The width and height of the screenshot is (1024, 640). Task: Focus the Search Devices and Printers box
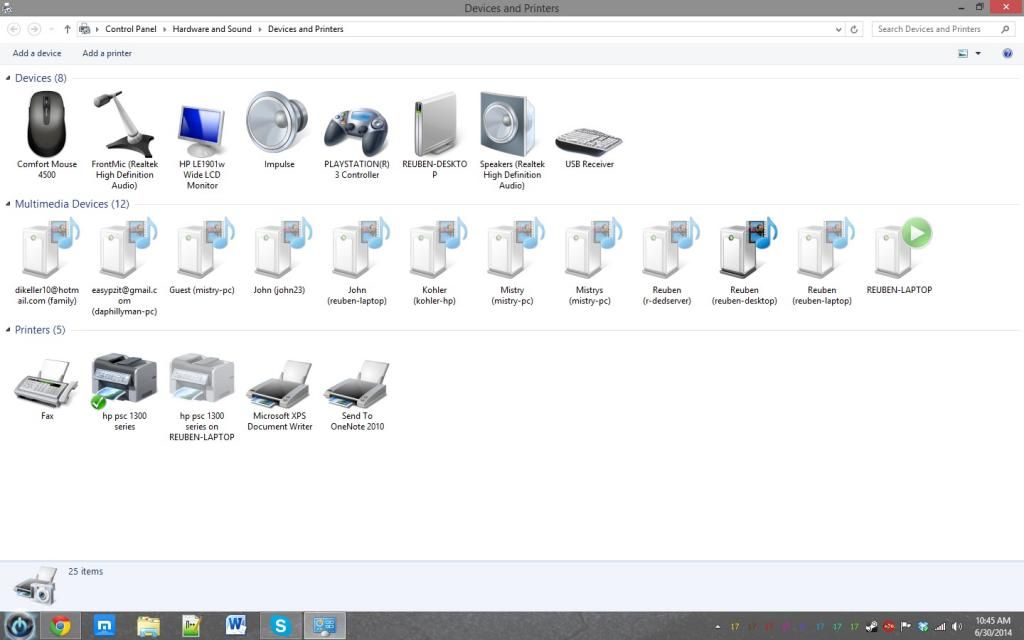(x=943, y=29)
